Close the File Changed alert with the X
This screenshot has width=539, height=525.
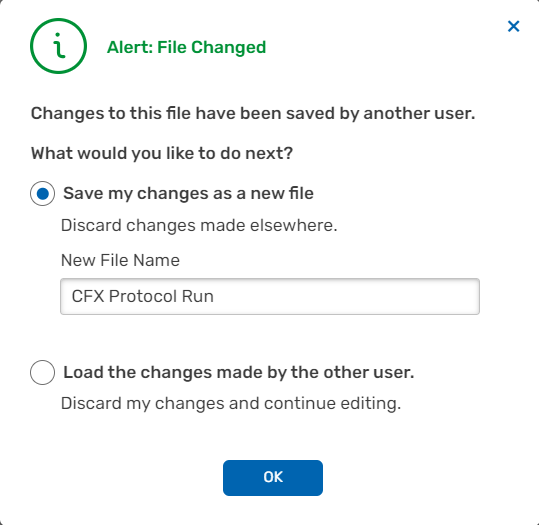click(x=514, y=26)
